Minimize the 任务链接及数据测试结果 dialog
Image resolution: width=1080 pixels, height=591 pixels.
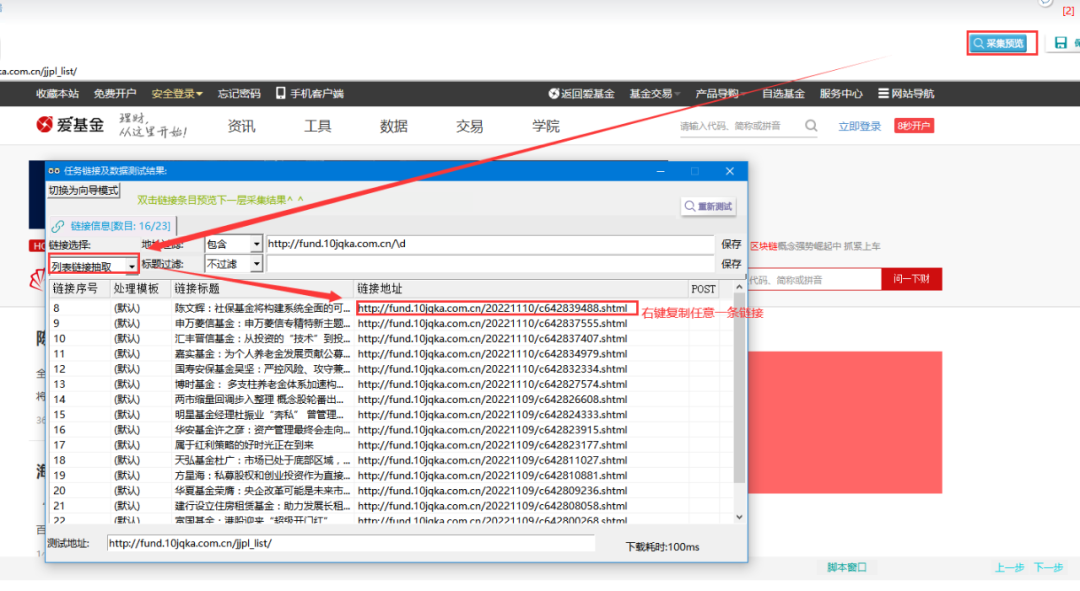661,171
